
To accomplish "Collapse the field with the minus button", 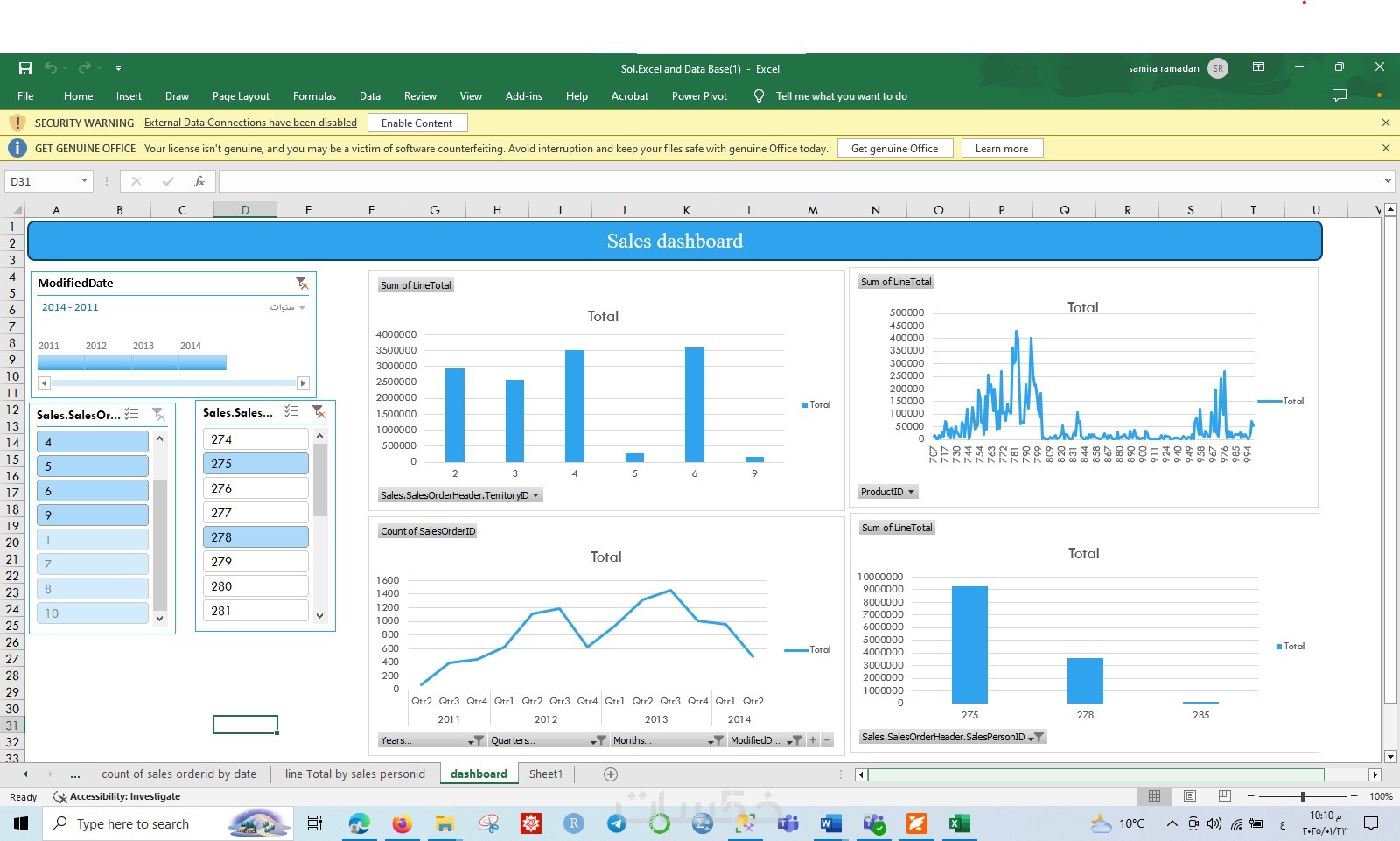I will click(x=827, y=740).
